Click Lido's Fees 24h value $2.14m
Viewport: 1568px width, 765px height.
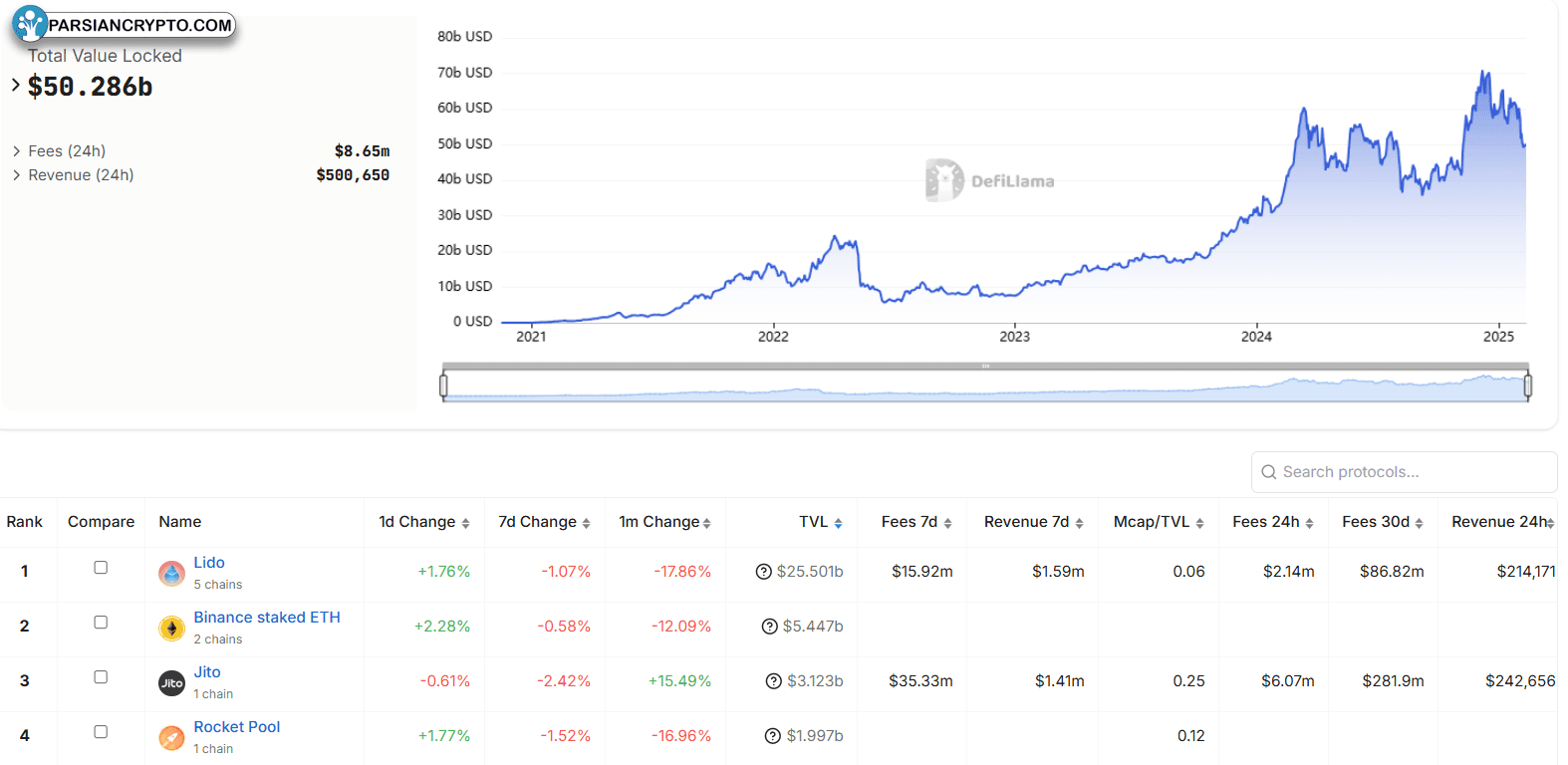point(1289,572)
